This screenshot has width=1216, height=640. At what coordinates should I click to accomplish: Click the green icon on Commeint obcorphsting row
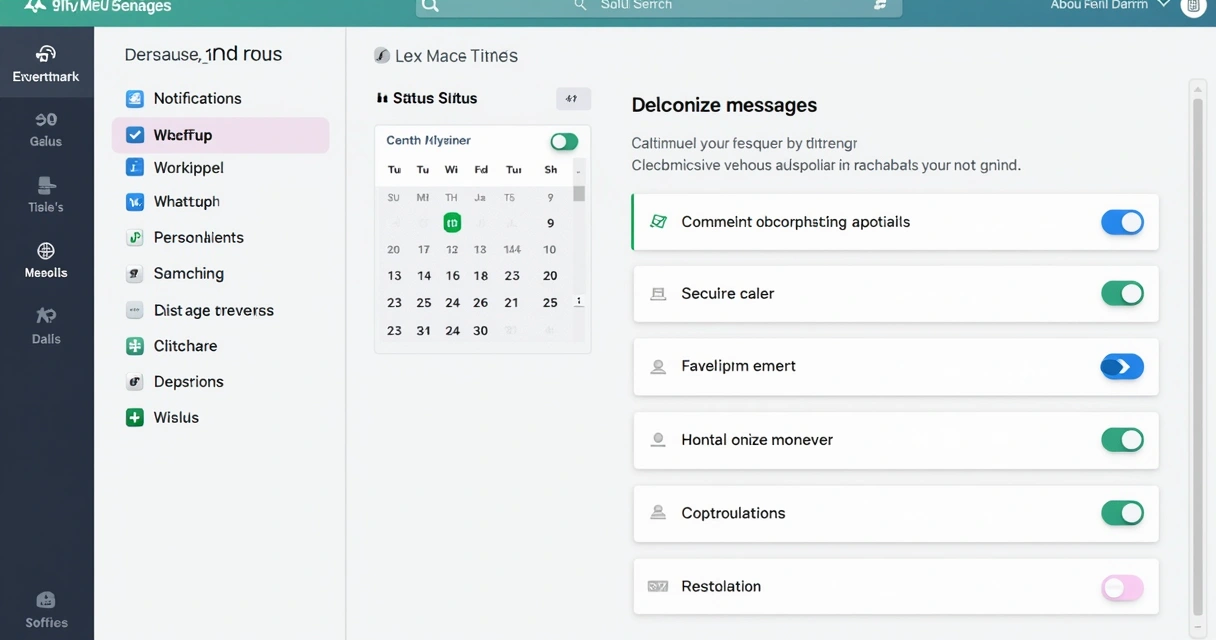tap(658, 222)
